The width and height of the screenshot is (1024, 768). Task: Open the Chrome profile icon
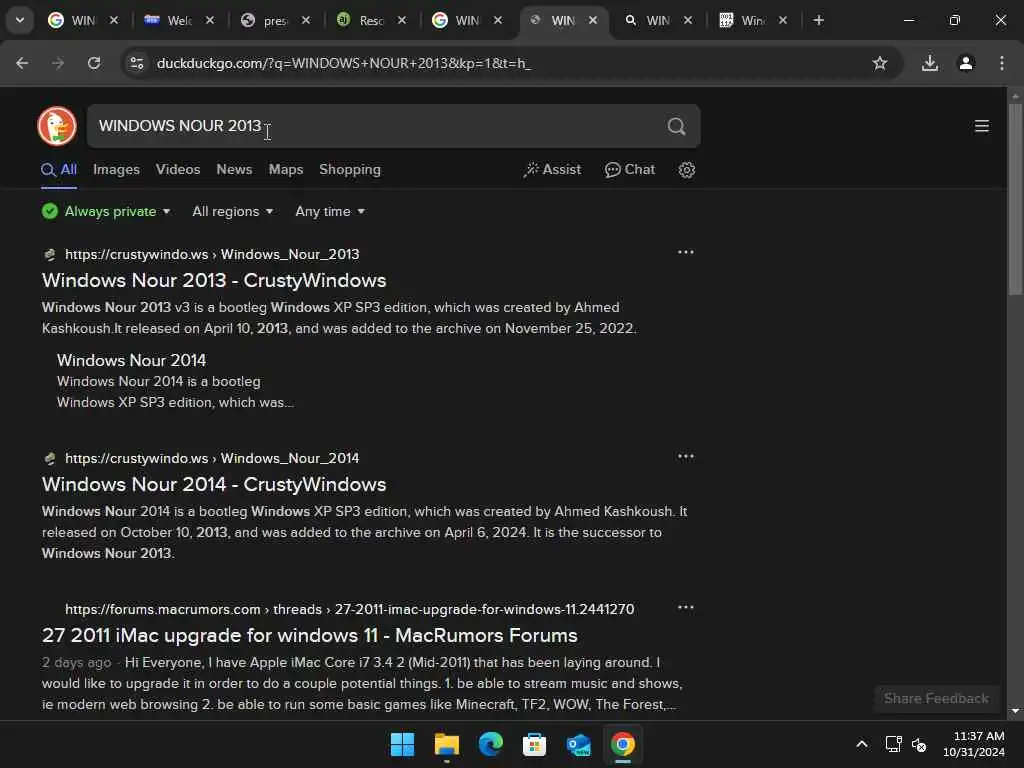click(x=966, y=63)
